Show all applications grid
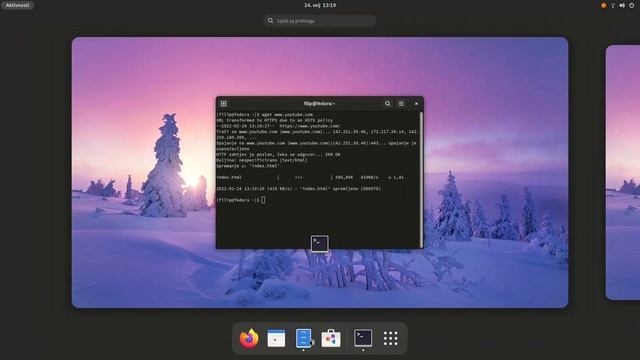640x360 pixels. (391, 338)
